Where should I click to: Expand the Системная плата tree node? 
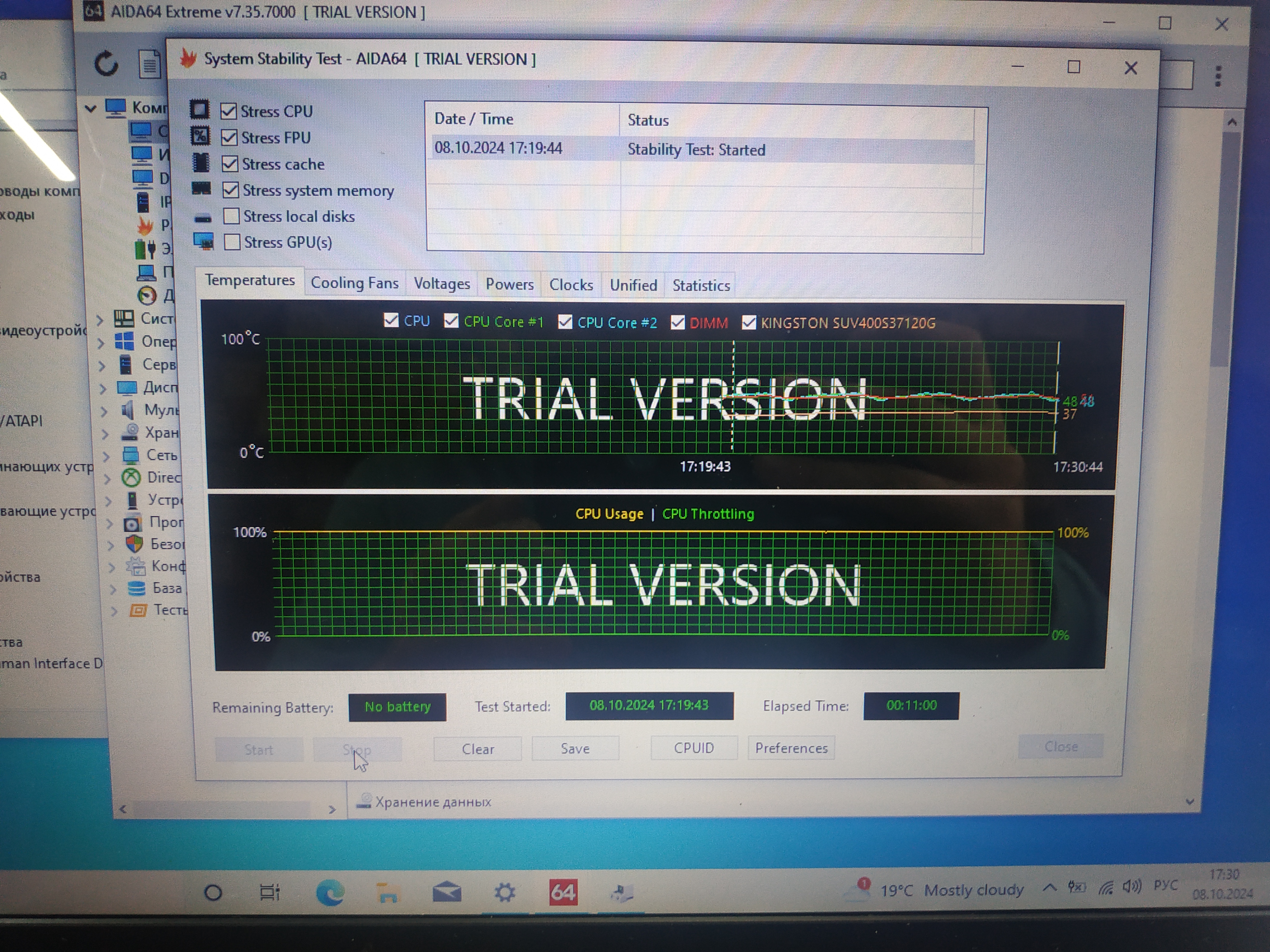point(100,320)
